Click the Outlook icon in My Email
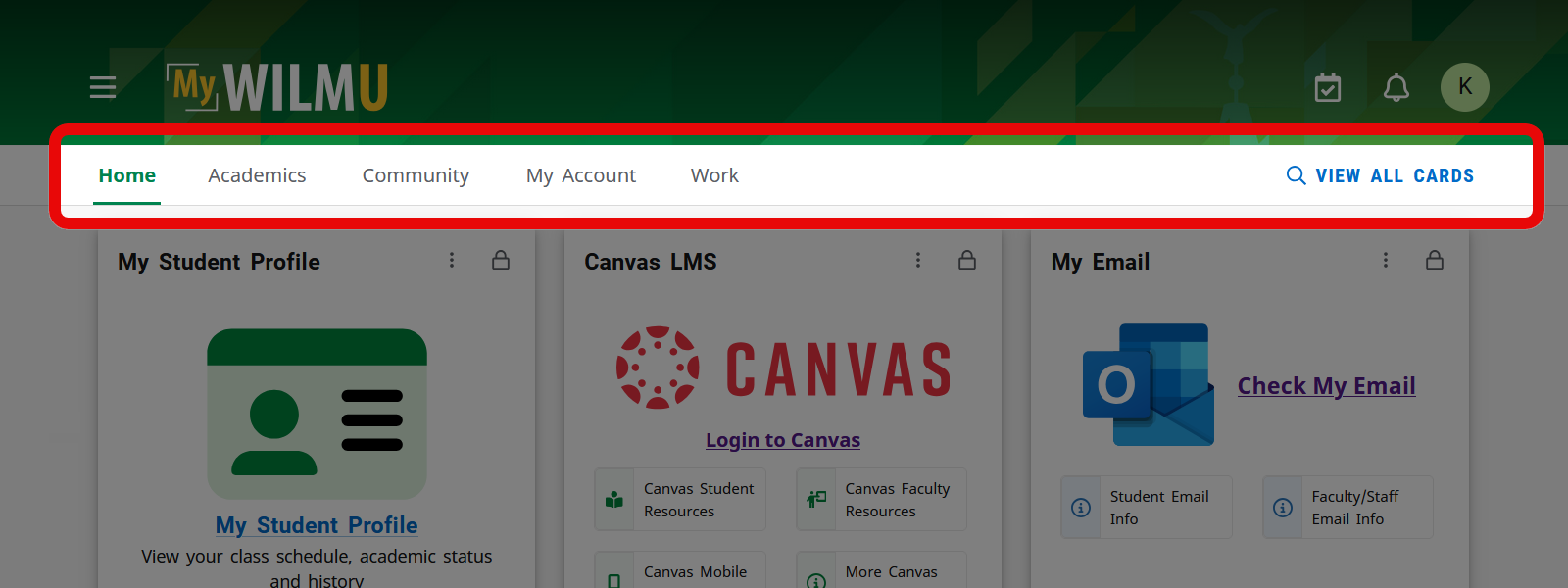 point(1149,385)
